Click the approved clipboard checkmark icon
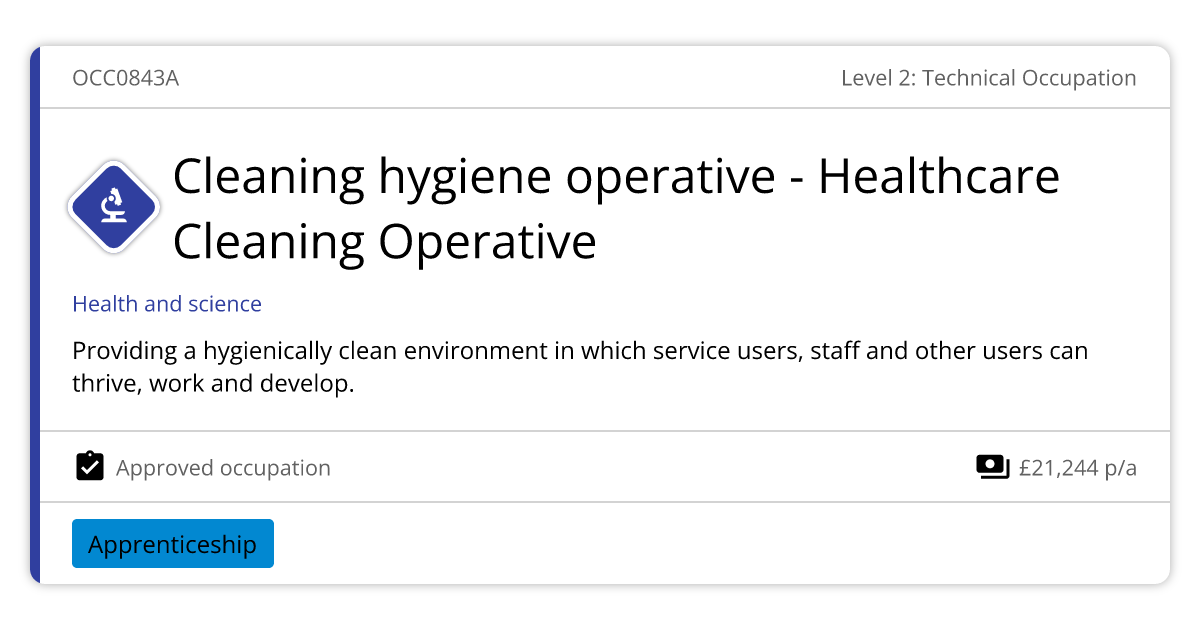This screenshot has width=1200, height=630. (x=90, y=466)
